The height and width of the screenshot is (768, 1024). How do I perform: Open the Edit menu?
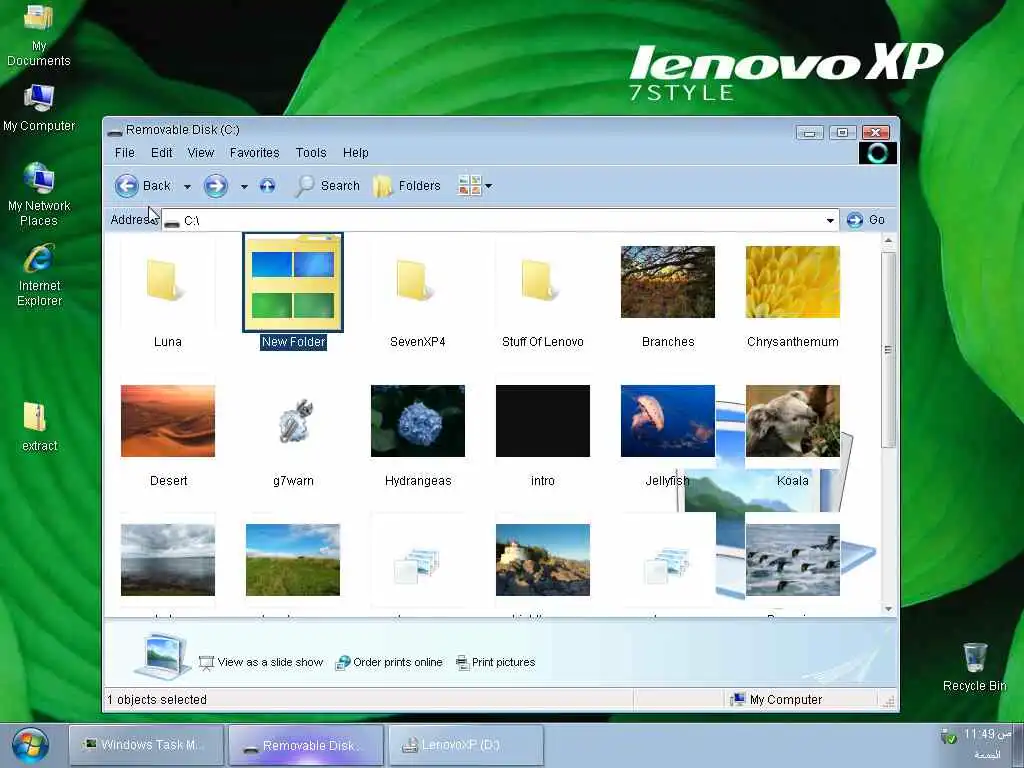coord(161,153)
